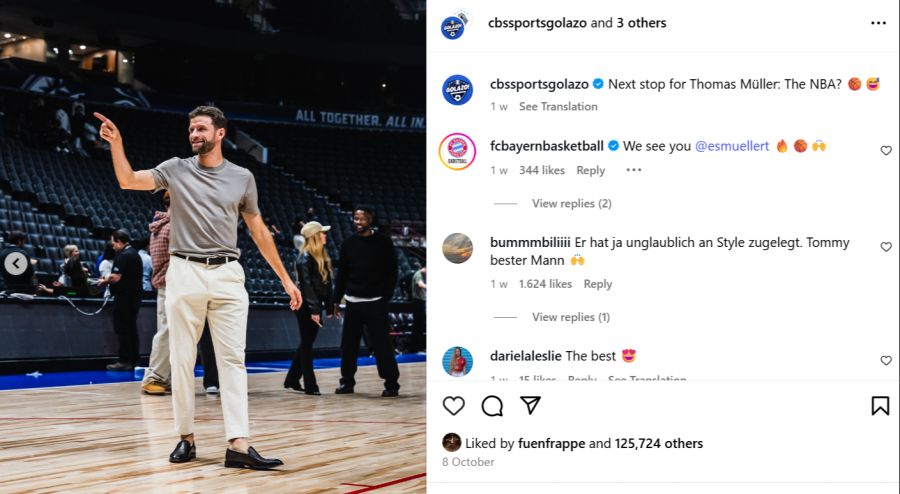Like fcbayernbasketball's comment

(x=886, y=151)
